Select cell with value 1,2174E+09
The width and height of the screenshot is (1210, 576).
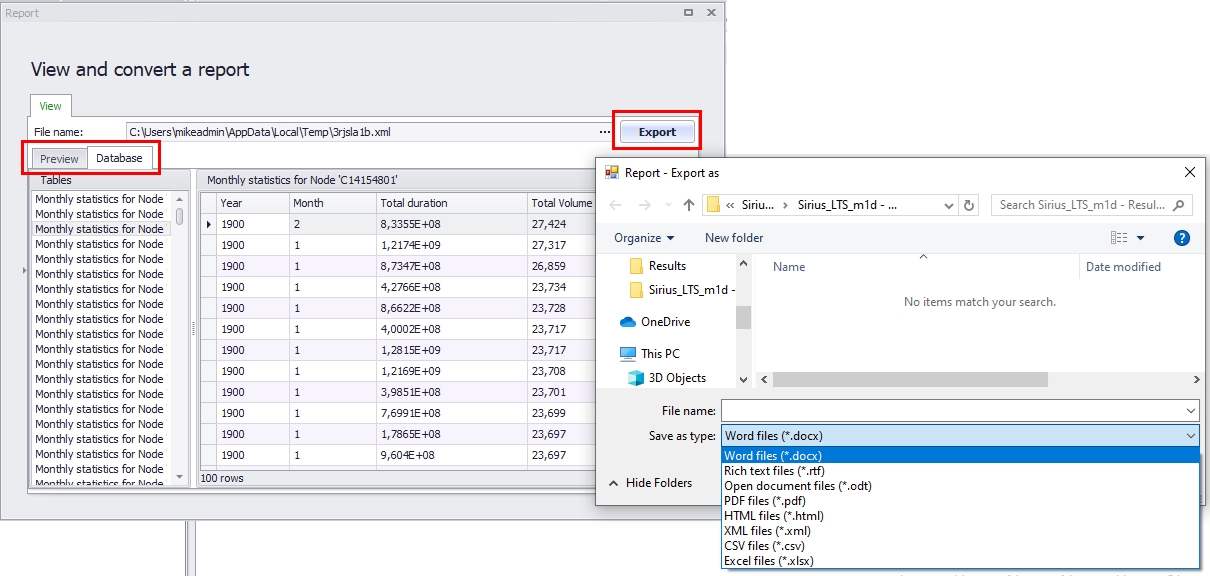click(x=452, y=245)
